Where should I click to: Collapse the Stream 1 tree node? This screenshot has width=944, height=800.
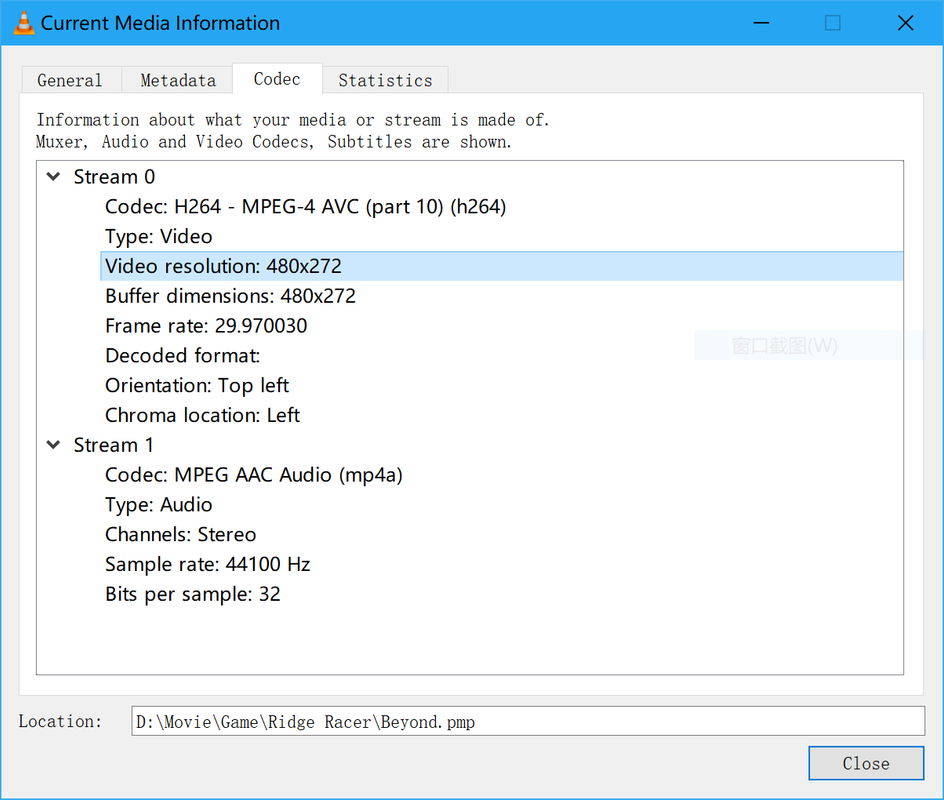54,445
